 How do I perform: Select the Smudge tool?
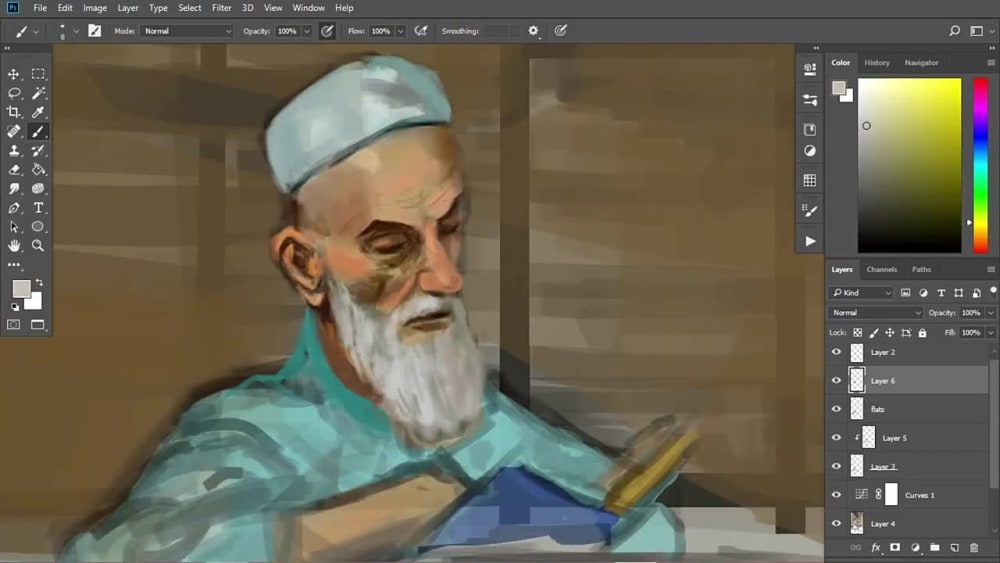point(13,189)
